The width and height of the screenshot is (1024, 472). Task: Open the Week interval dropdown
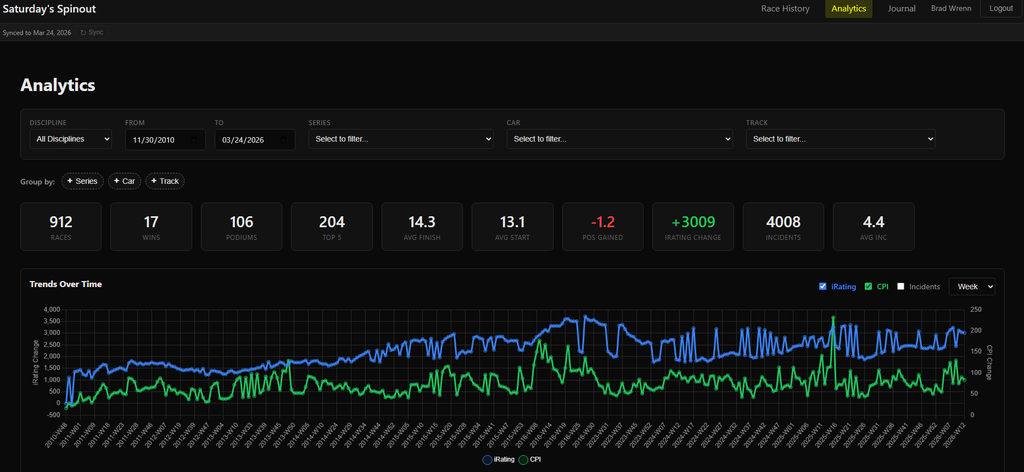(973, 287)
